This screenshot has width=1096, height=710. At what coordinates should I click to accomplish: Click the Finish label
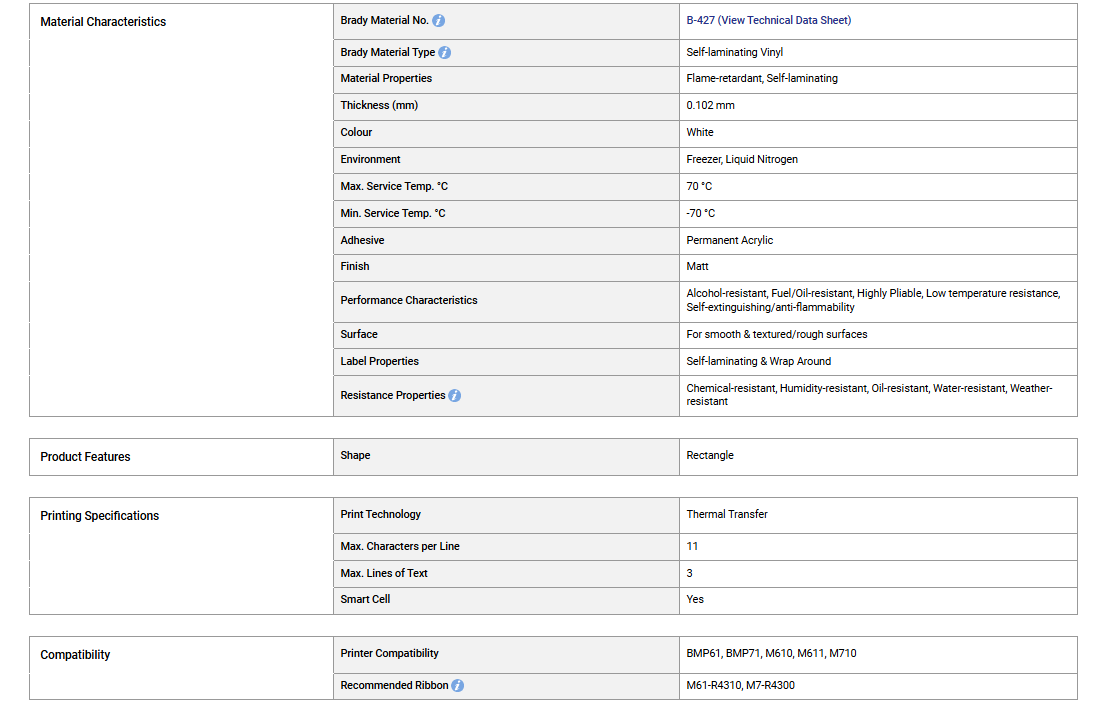(x=355, y=266)
